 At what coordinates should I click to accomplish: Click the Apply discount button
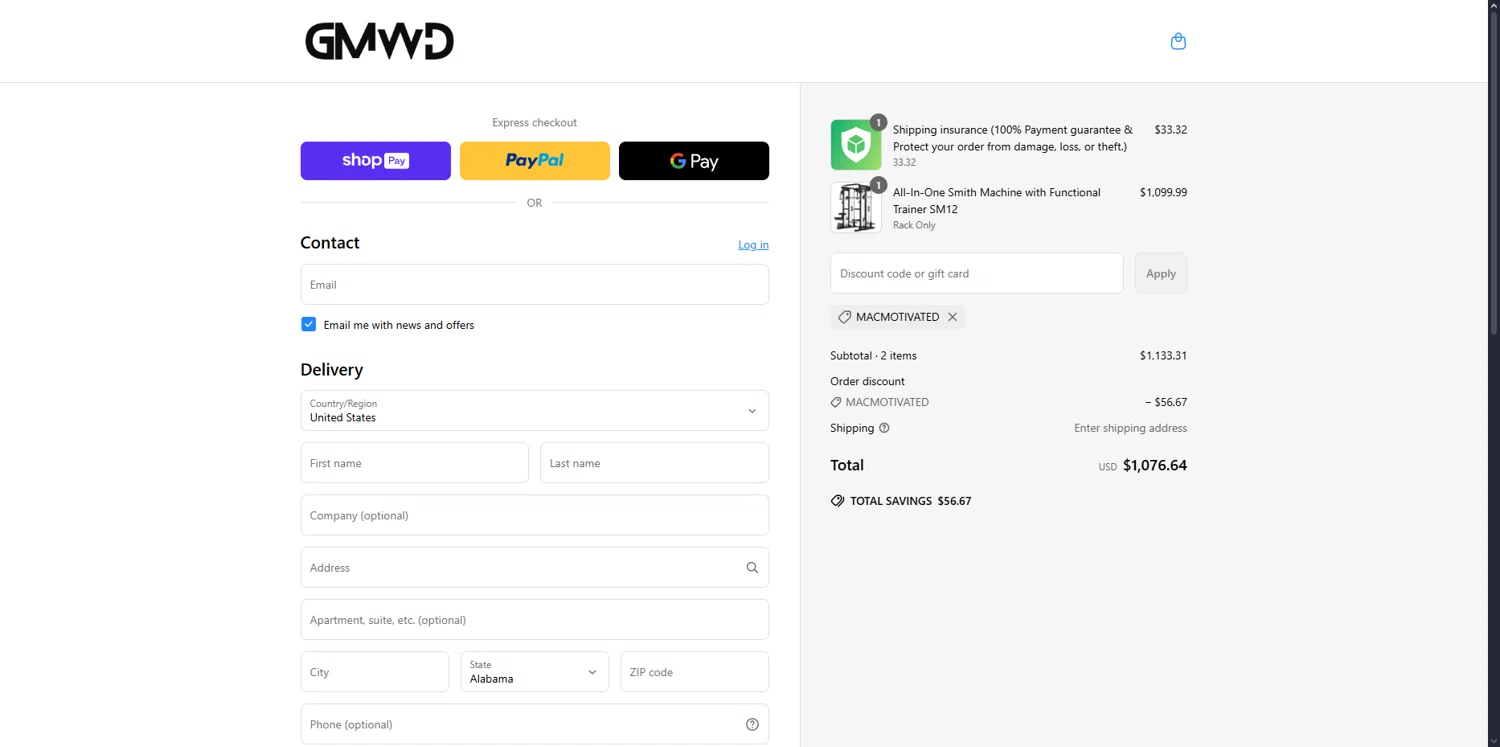[1161, 273]
